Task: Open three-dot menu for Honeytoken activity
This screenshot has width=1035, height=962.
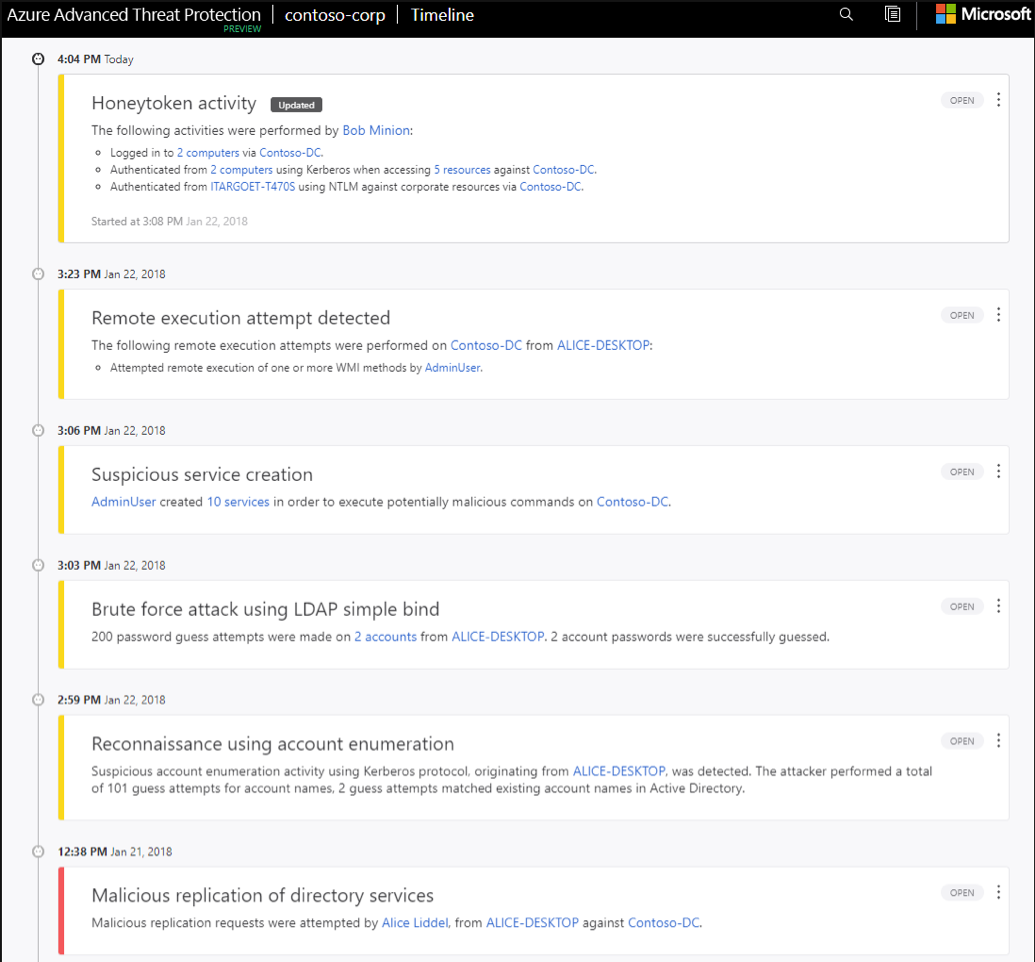Action: pos(998,100)
